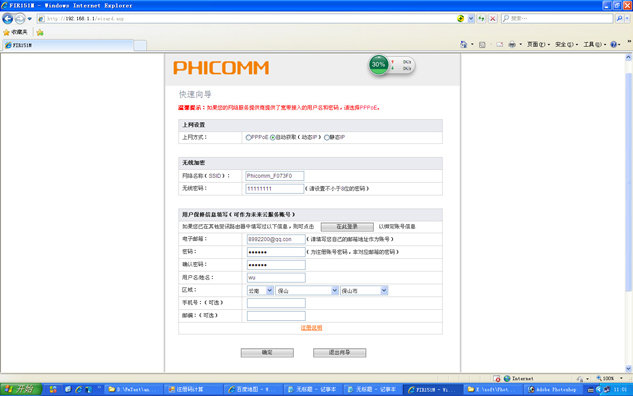Click the Internet zone globe in status bar
This screenshot has width=633, height=396.
507,379
